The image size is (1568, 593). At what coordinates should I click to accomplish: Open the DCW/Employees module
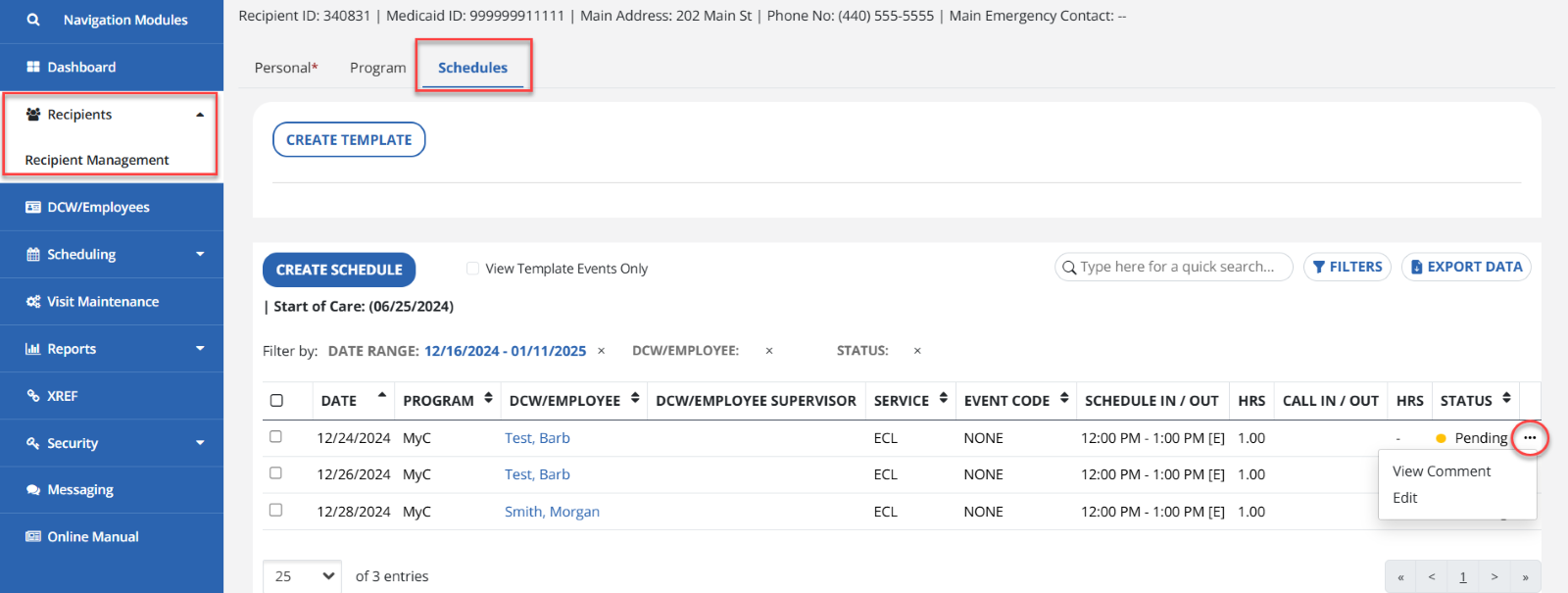pos(98,208)
